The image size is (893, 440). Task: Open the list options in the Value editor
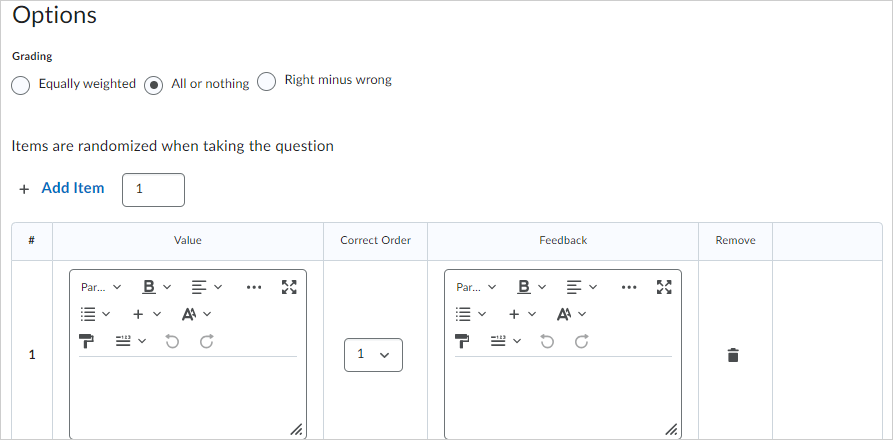point(95,314)
